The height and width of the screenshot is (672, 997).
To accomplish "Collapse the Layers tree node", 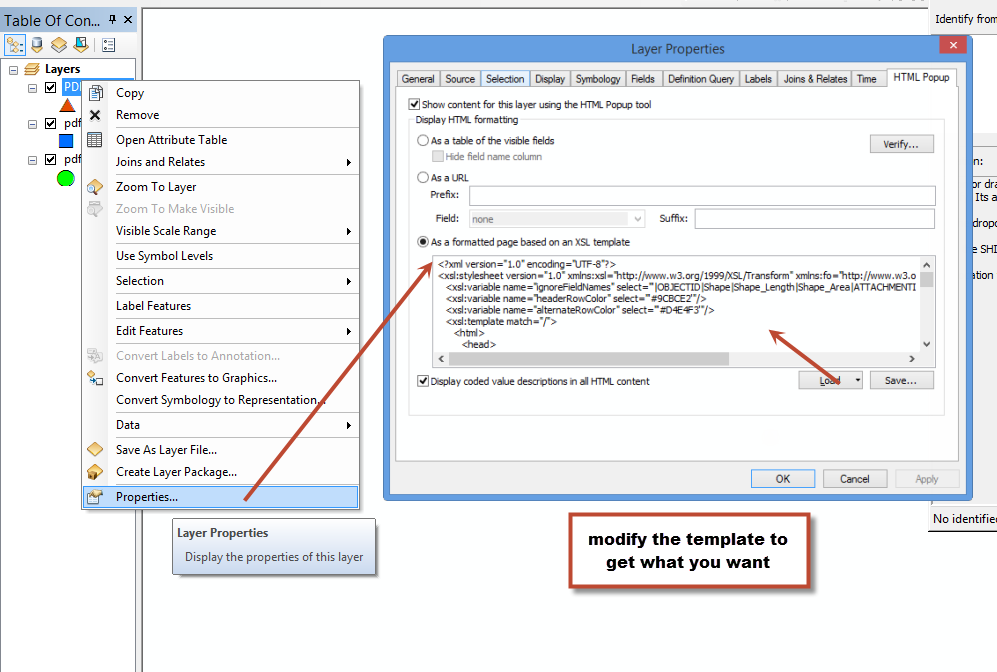I will coord(13,69).
